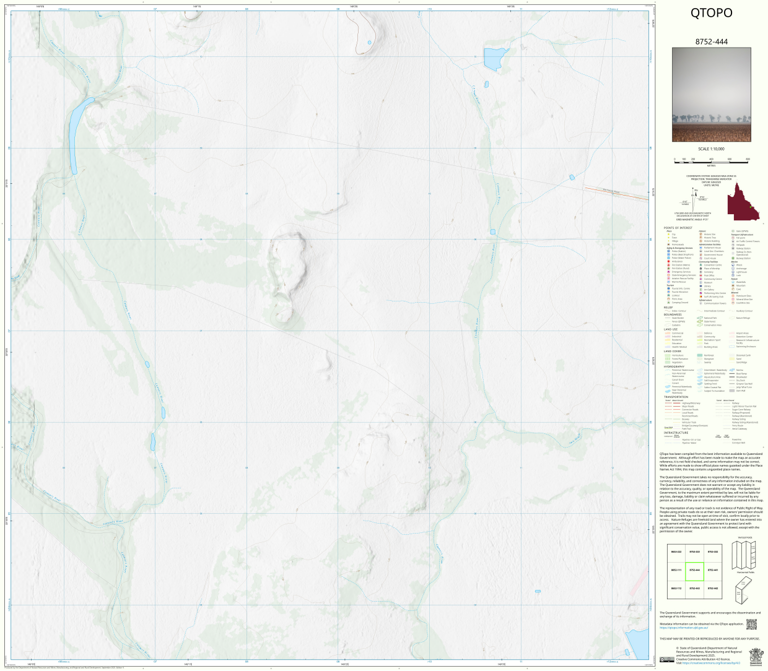Click the orange road segment near the map edge

click(x=616, y=193)
